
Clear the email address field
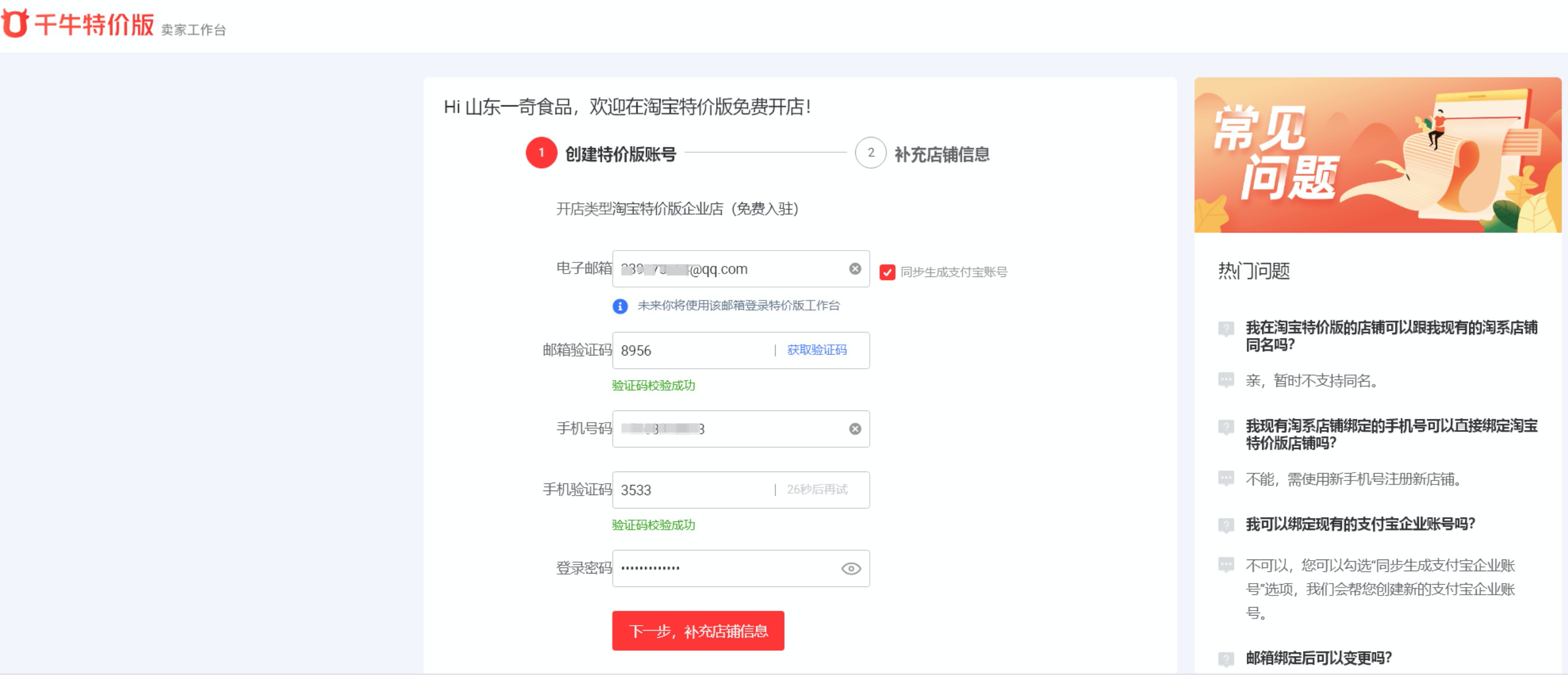[x=855, y=269]
